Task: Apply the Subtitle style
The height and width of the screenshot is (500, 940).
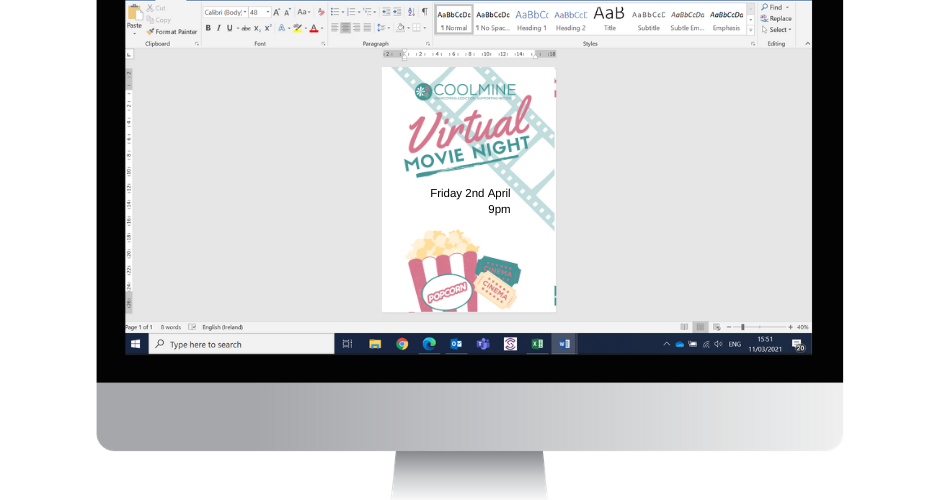Action: (649, 19)
